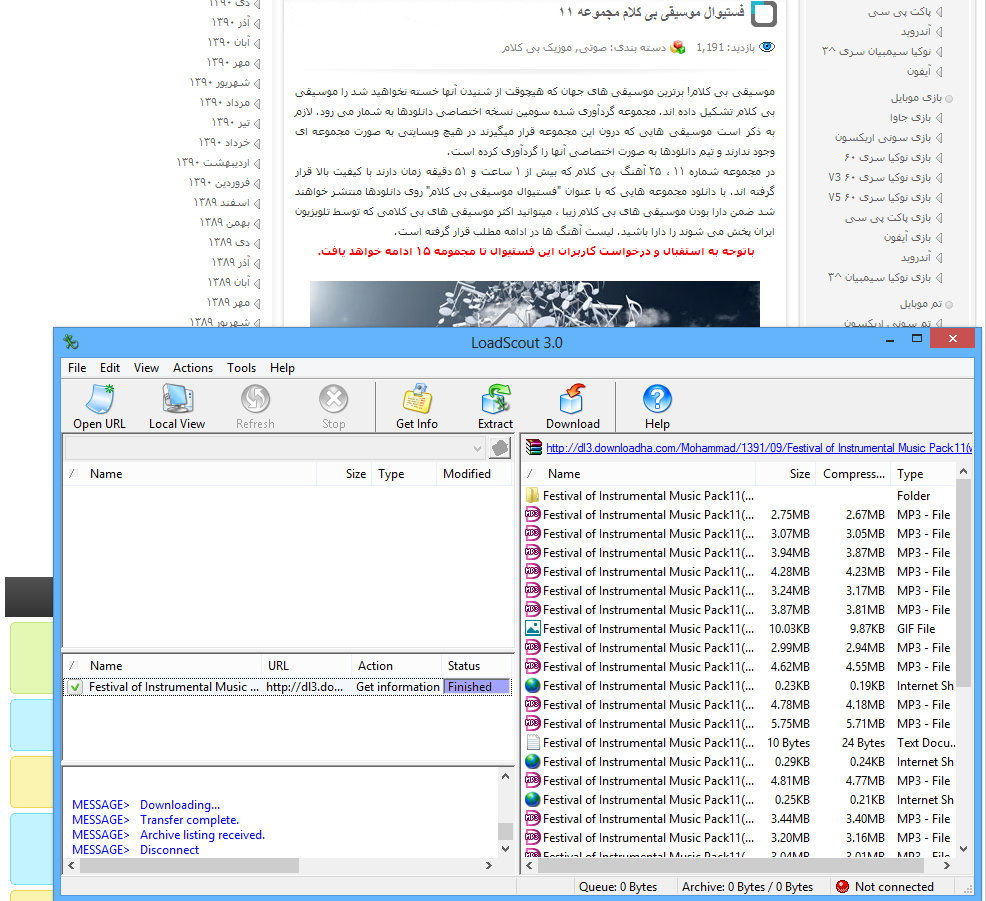986x901 pixels.
Task: Open the شهریور ۱۳۹۰ archive link on webpage
Action: (220, 82)
